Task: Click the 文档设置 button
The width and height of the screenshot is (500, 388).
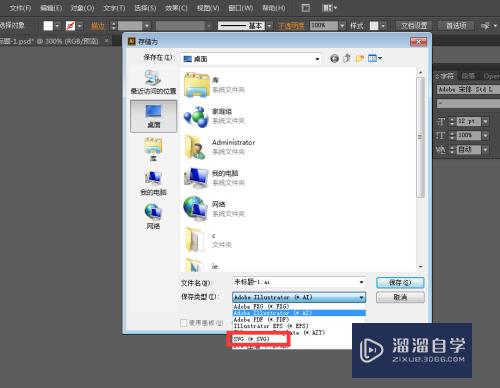Action: 414,26
